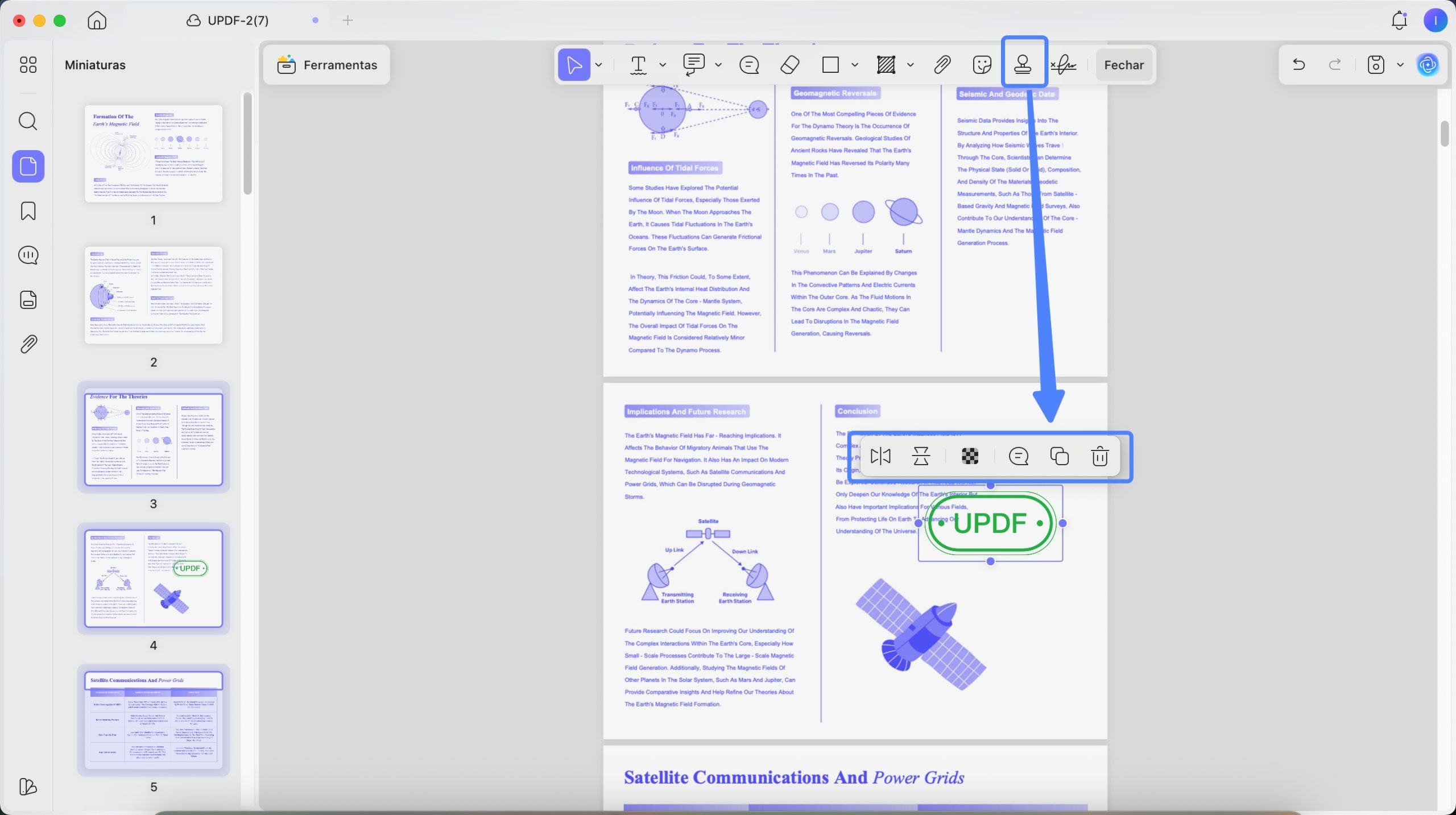Open the stamp opacity checkerboard control
Image resolution: width=1456 pixels, height=815 pixels.
pos(970,456)
